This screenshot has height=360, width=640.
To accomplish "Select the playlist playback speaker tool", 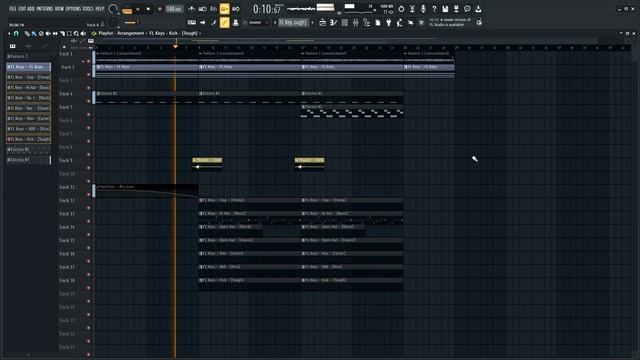I will point(83,33).
